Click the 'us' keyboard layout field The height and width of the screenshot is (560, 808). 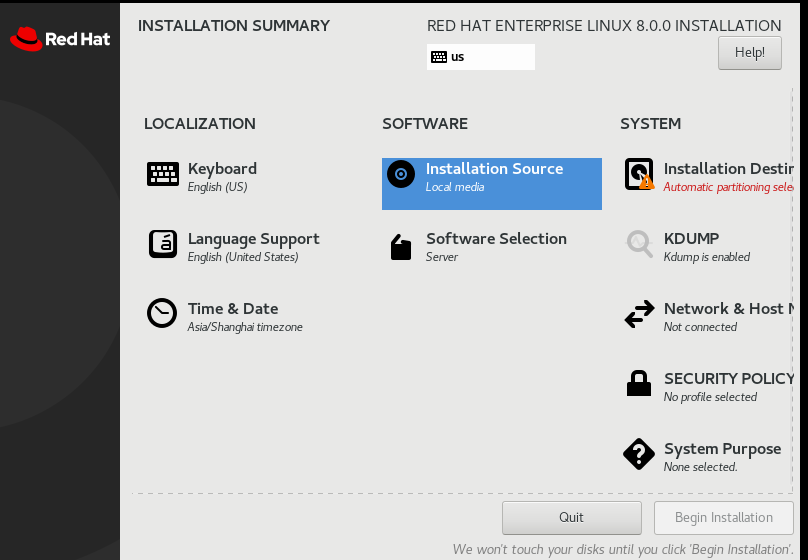tap(481, 57)
